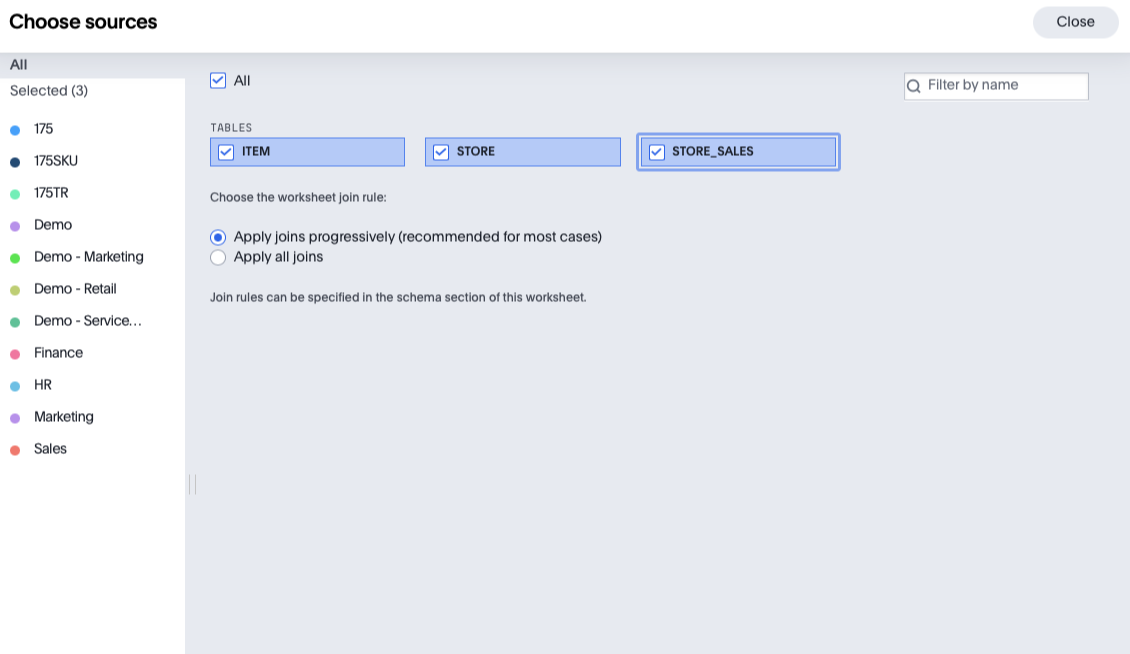Click the sidebar resize handle divider
This screenshot has height=654, width=1130.
192,484
